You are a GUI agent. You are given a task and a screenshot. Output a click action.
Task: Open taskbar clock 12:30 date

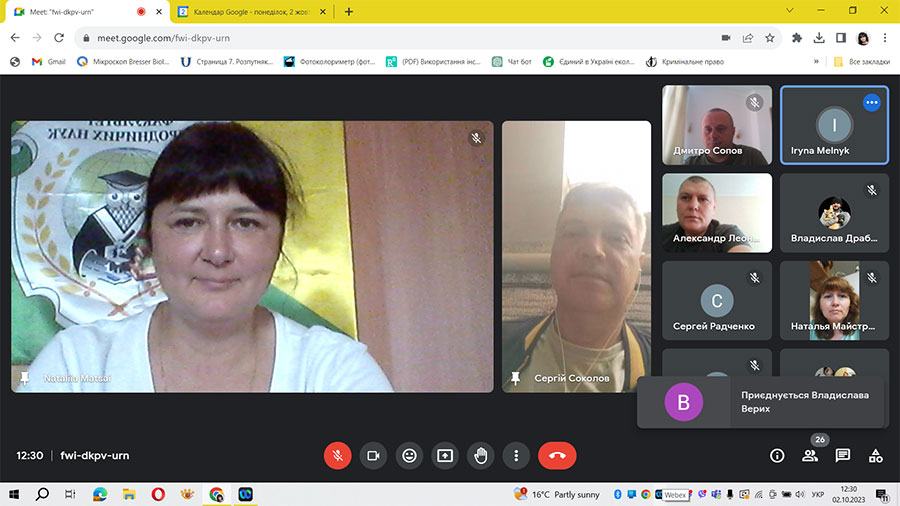tap(848, 494)
